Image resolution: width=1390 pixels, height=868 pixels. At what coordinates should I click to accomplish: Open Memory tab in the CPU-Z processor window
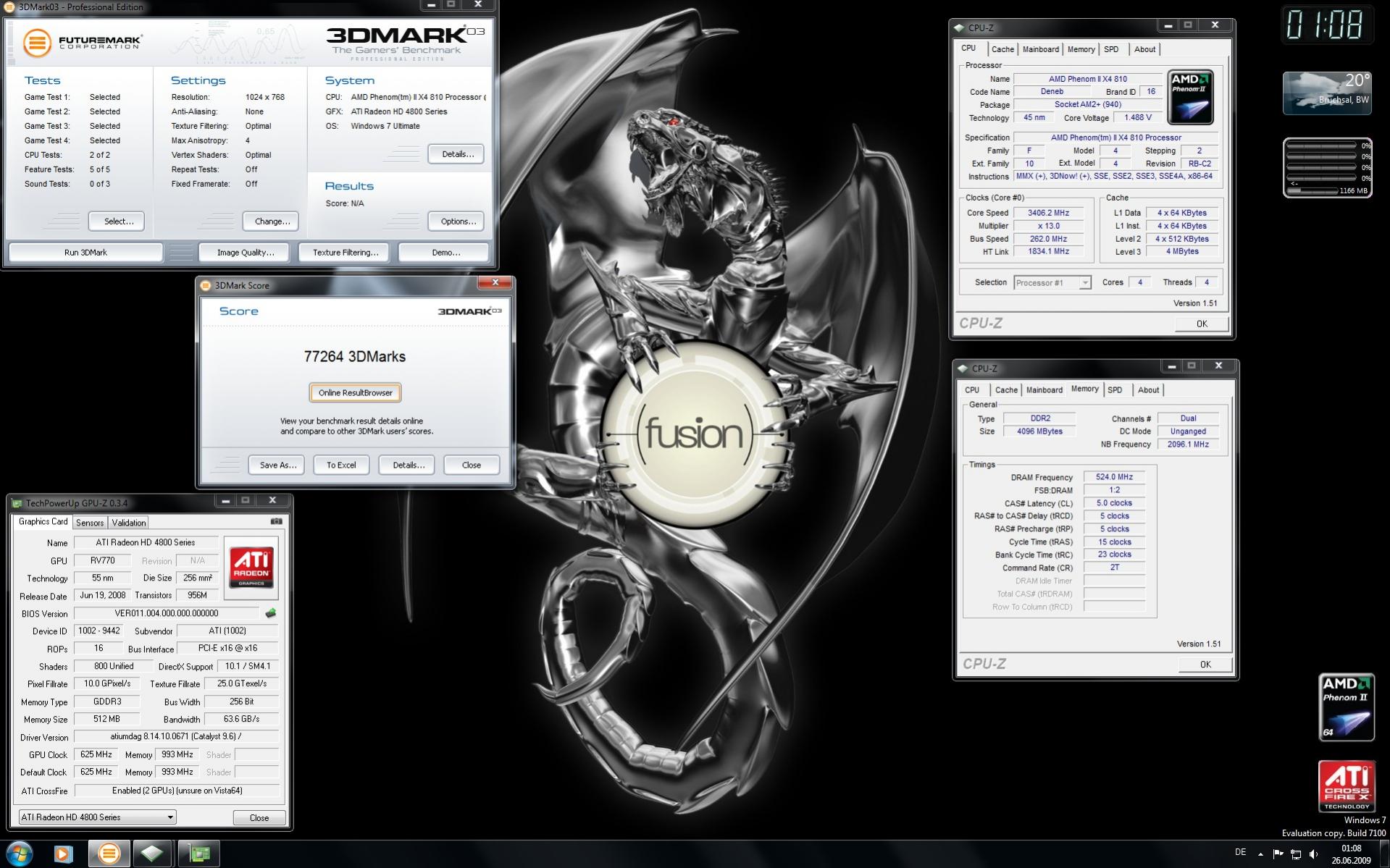click(x=1081, y=49)
